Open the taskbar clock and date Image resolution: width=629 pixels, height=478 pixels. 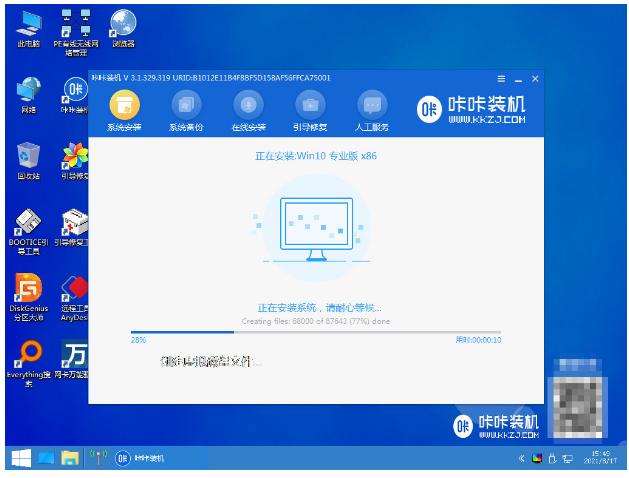click(600, 458)
